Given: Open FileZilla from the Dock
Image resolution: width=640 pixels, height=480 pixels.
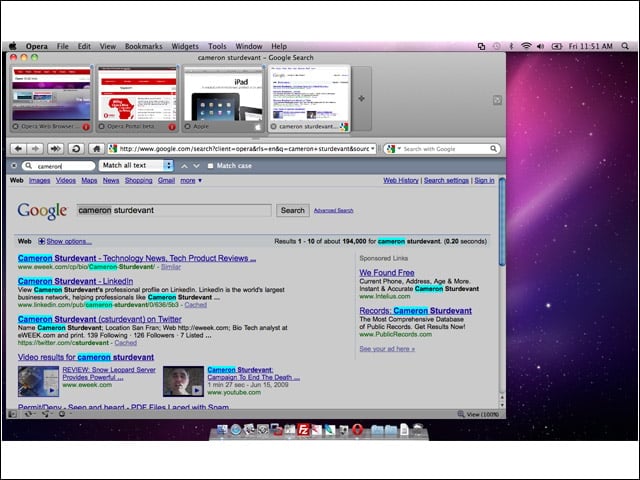Looking at the screenshot, I should coord(303,430).
